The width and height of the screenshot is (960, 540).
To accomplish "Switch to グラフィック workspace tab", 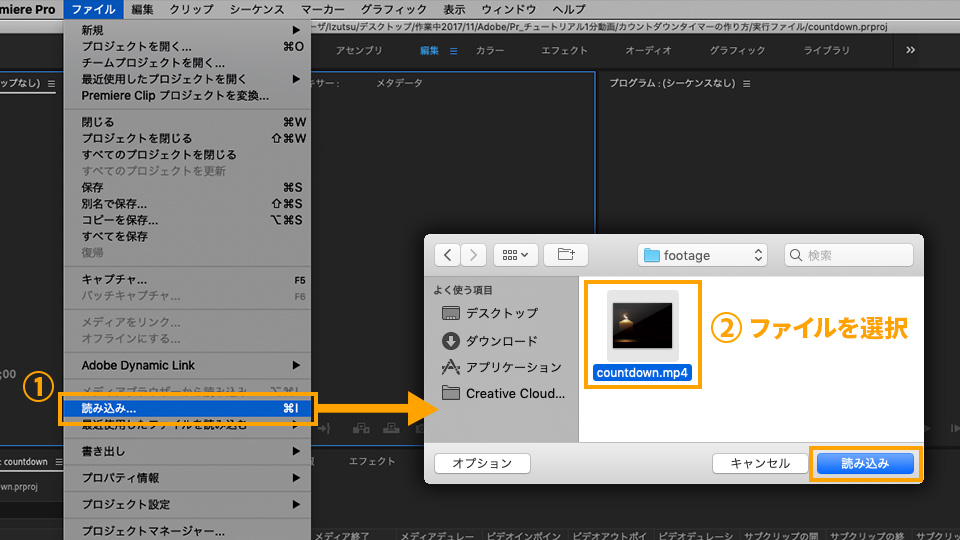I will [737, 50].
